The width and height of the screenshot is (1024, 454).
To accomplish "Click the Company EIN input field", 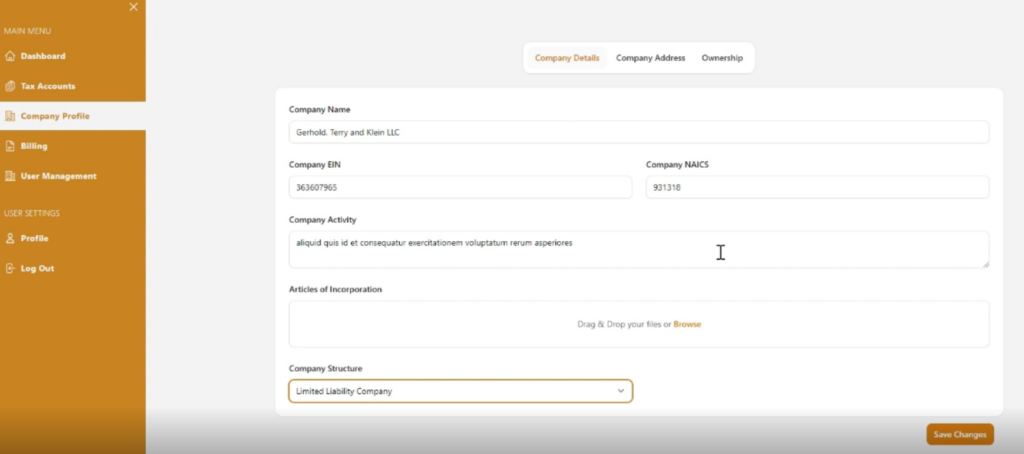I will 460,188.
